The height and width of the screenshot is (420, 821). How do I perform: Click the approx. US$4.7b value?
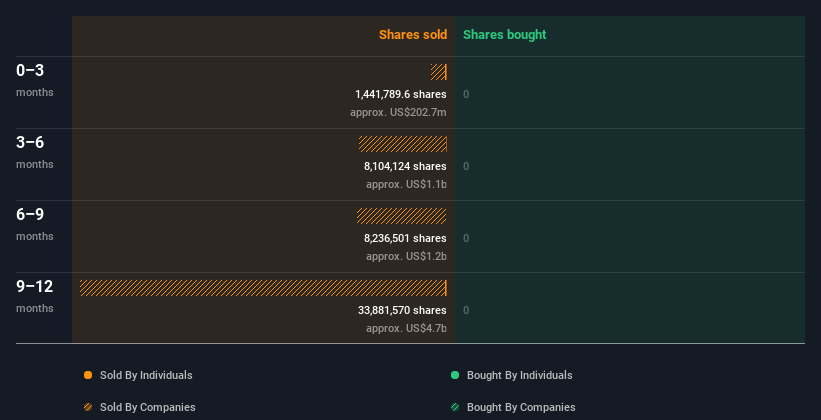[x=406, y=328]
